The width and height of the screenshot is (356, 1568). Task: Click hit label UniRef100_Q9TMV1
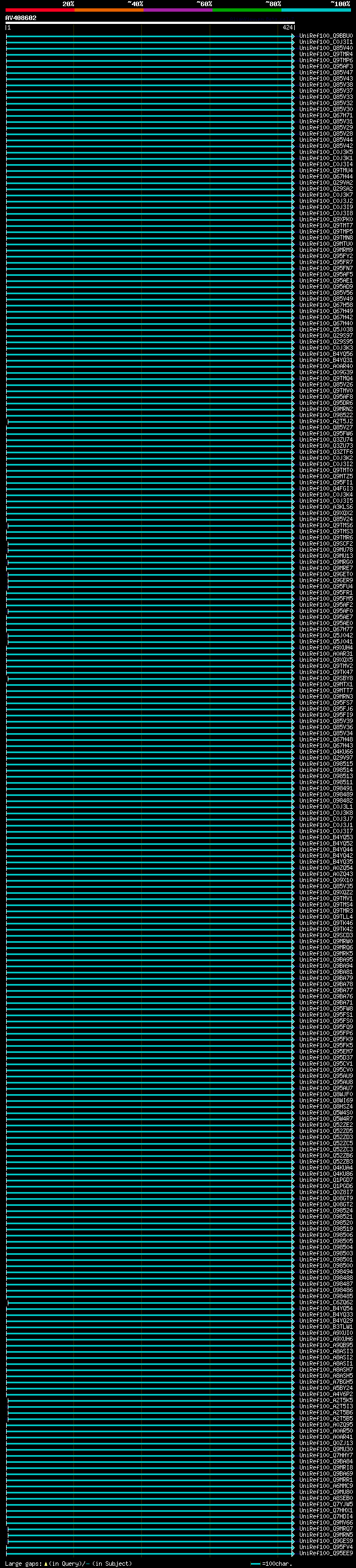pos(326,898)
